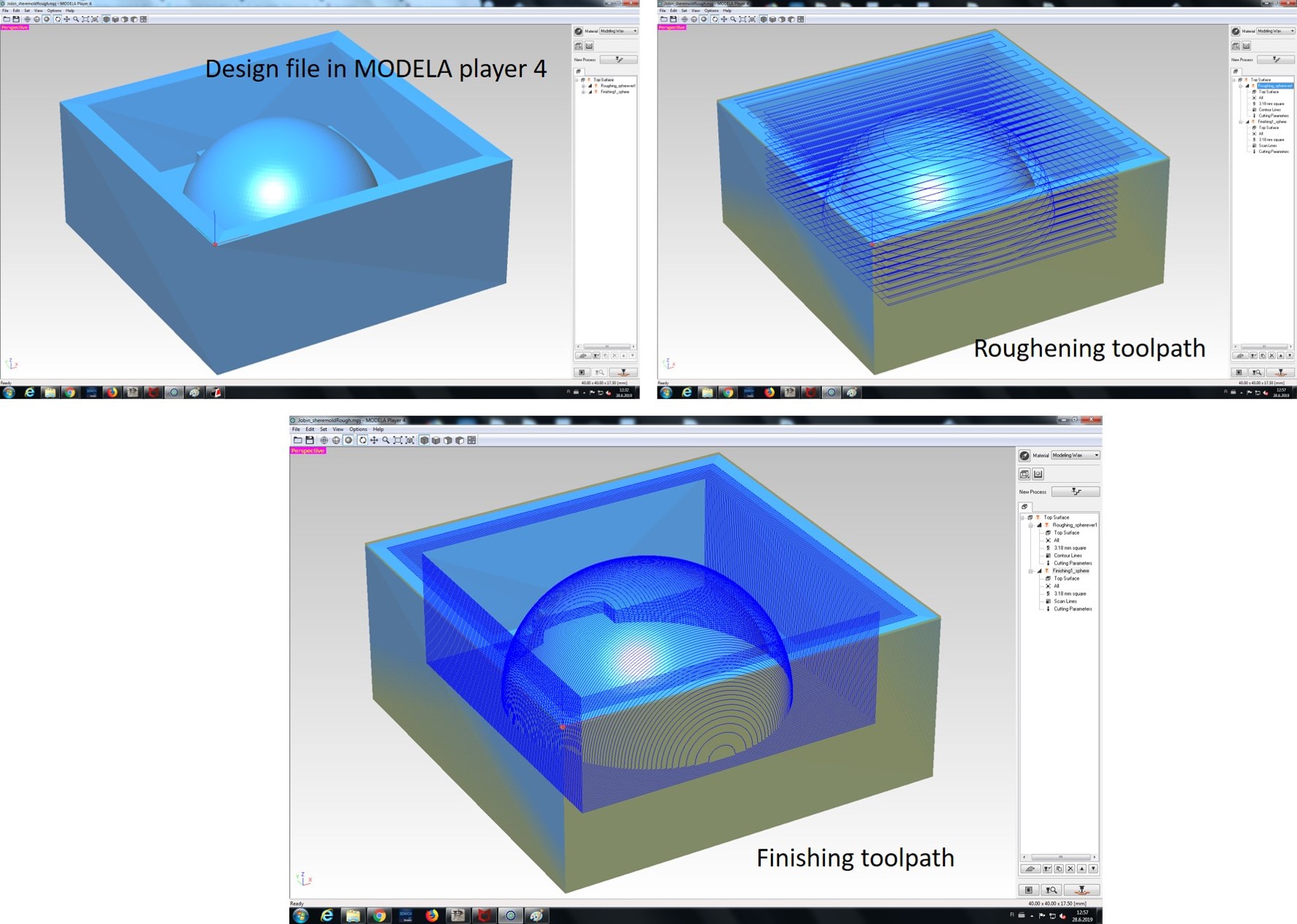1297x924 pixels.
Task: Open Chrome from Finishing window taskbar
Action: 379,916
